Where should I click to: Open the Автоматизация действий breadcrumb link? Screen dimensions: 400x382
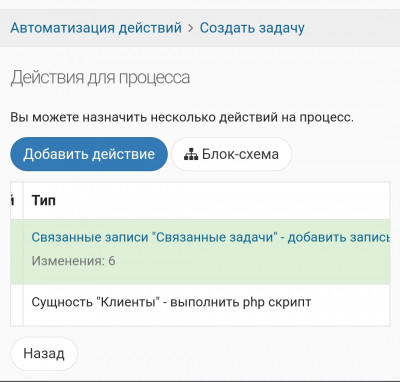(96, 28)
